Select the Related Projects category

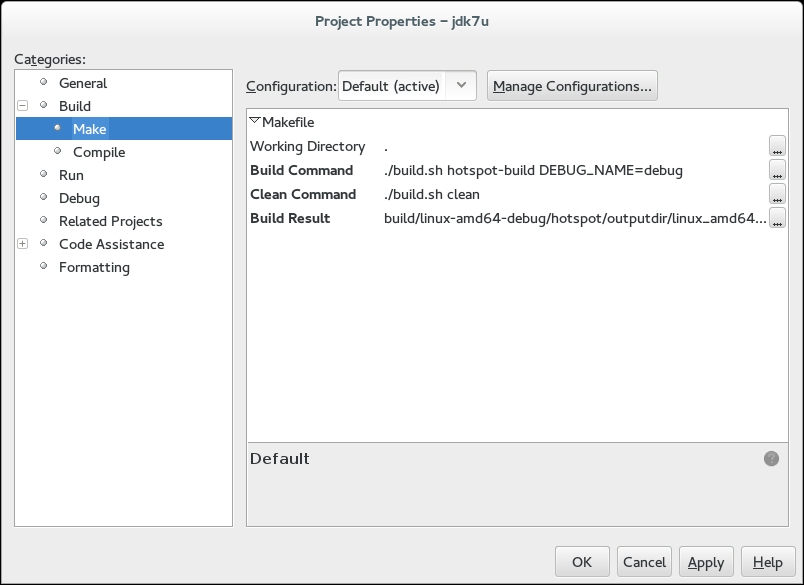pos(113,221)
